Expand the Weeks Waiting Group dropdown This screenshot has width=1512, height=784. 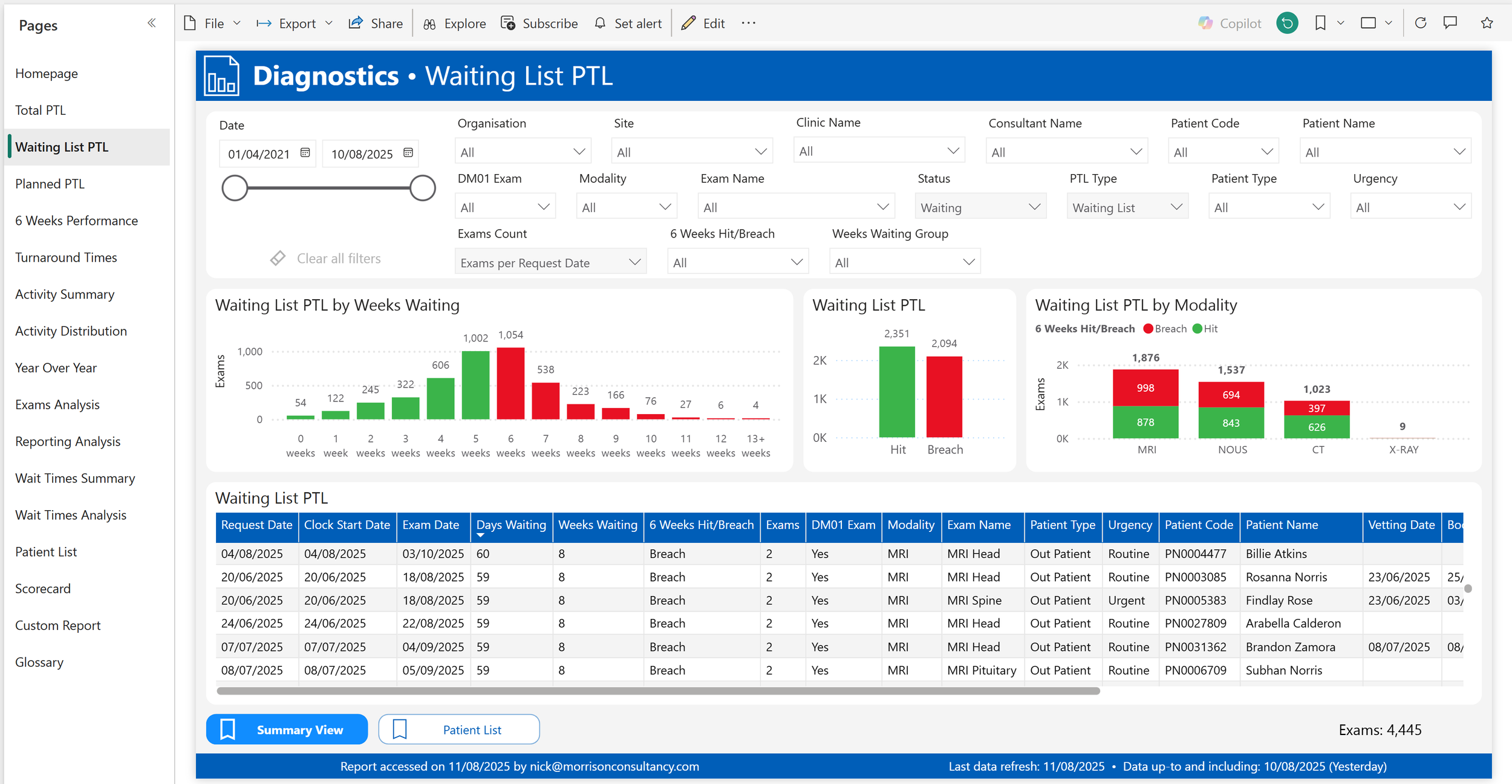904,262
